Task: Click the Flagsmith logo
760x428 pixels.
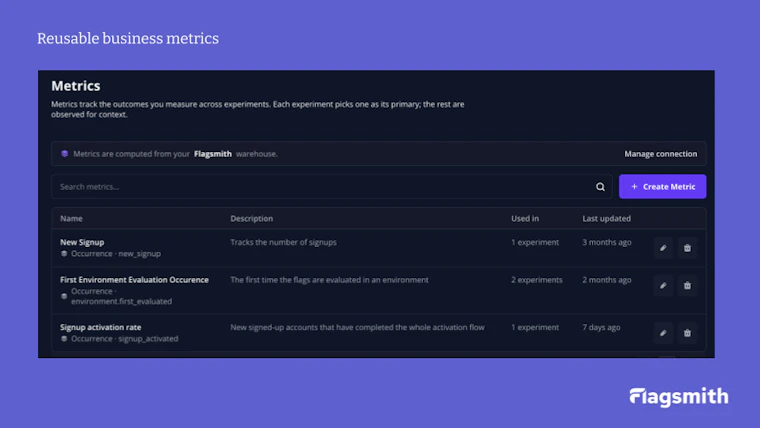Action: pos(679,397)
